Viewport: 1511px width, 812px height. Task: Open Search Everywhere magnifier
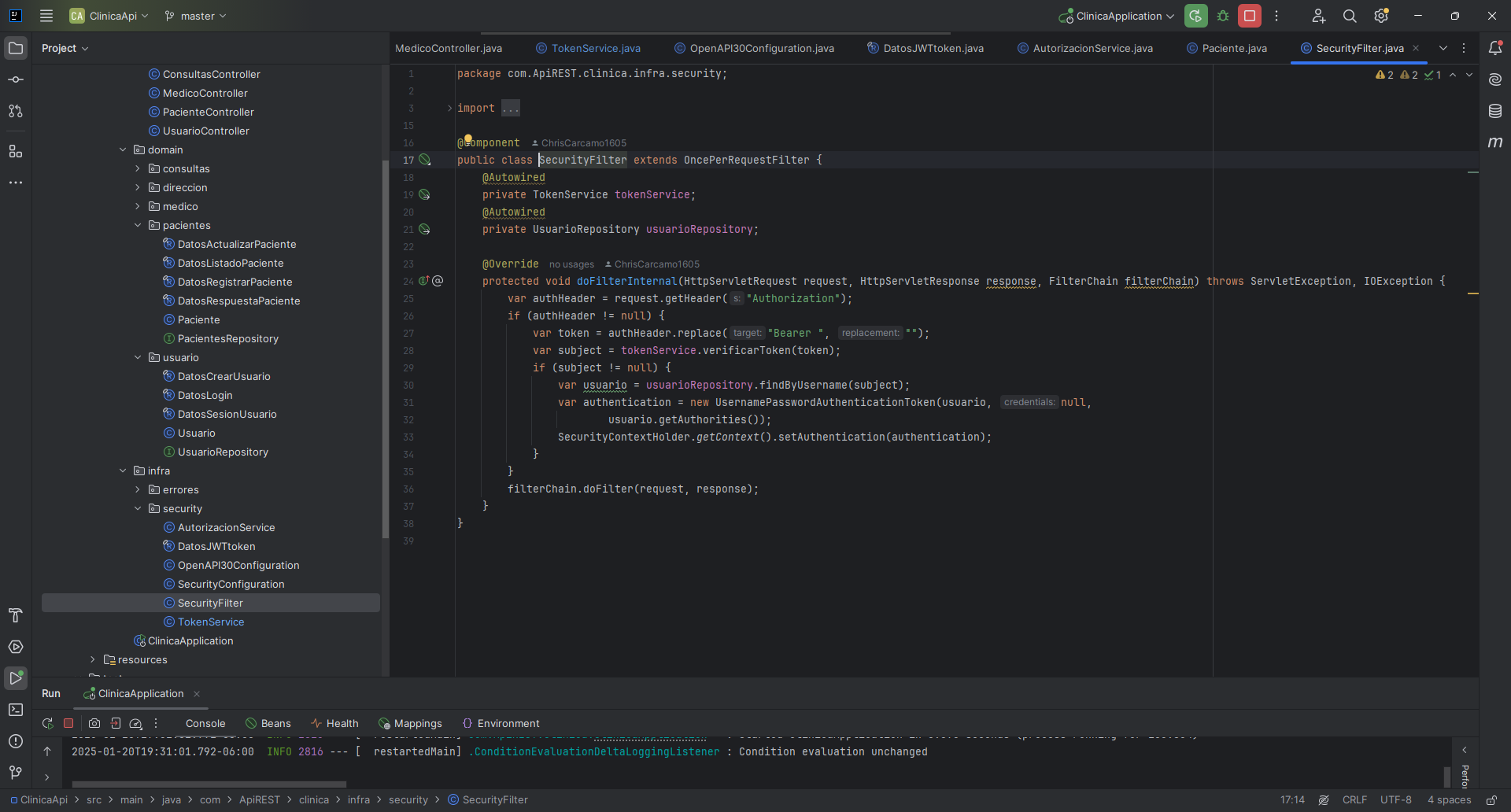point(1350,16)
